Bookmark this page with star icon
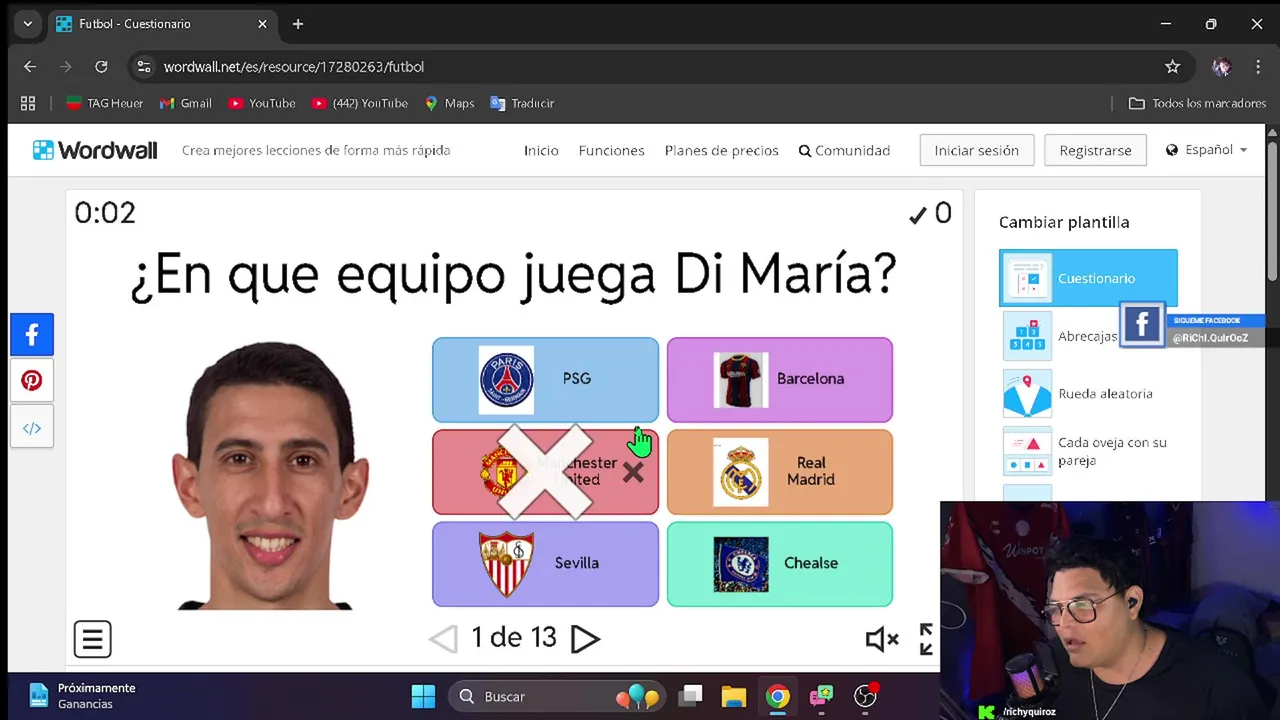Image resolution: width=1280 pixels, height=720 pixels. click(x=1172, y=67)
